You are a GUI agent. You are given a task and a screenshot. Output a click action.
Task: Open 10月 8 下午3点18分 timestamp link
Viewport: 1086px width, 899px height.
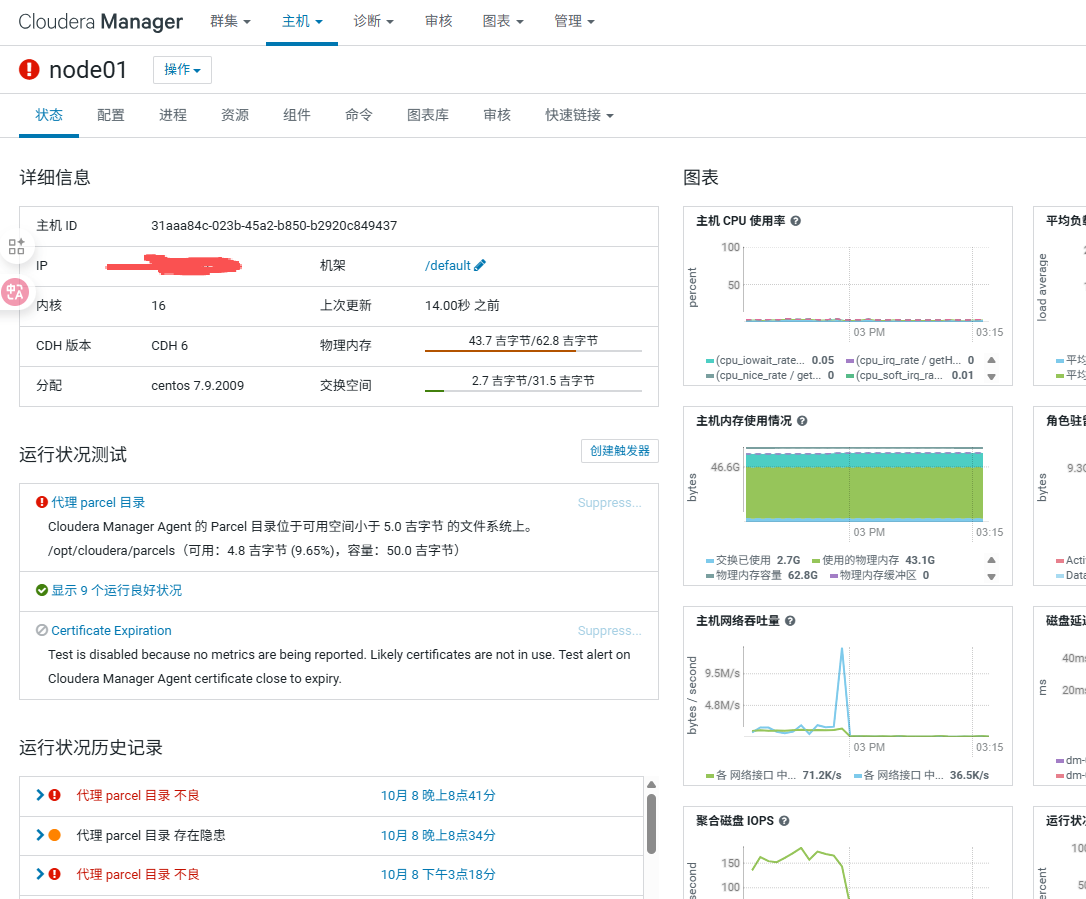pyautogui.click(x=438, y=874)
